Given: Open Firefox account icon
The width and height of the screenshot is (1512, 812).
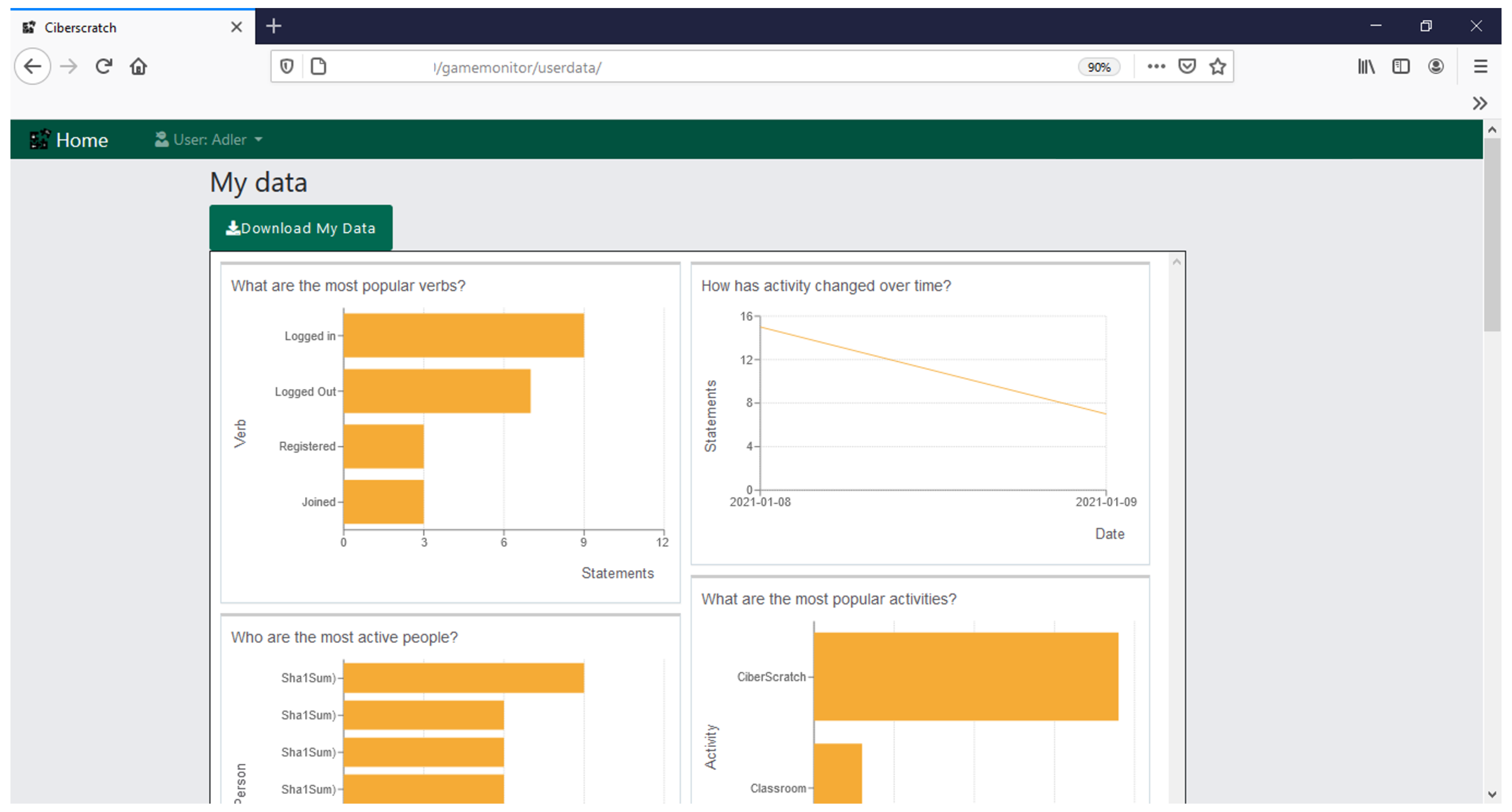Looking at the screenshot, I should point(1436,66).
